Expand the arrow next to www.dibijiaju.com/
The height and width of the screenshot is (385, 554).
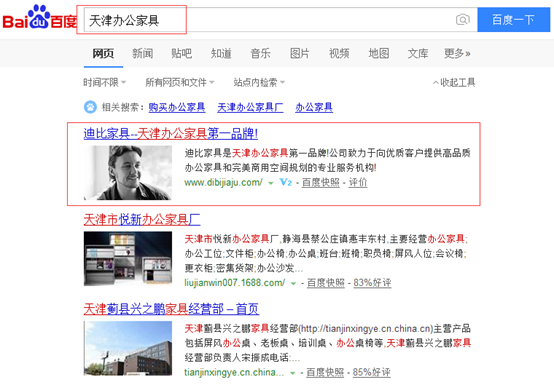(271, 183)
